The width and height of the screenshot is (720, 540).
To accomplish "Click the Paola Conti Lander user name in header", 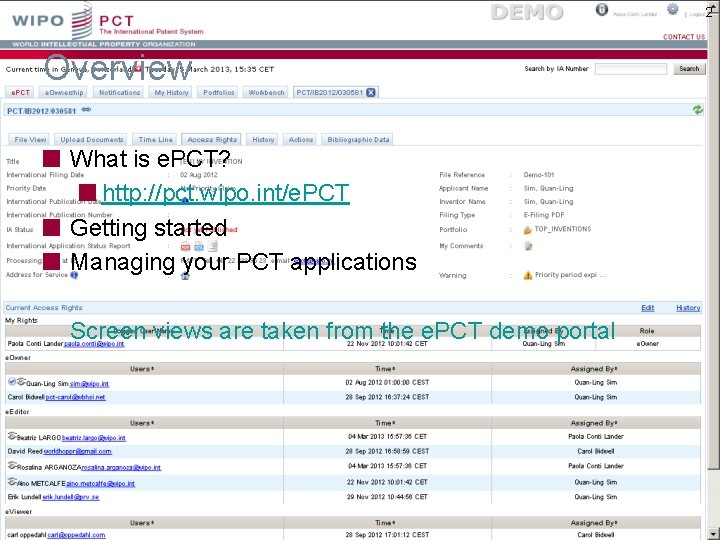I will (x=635, y=15).
